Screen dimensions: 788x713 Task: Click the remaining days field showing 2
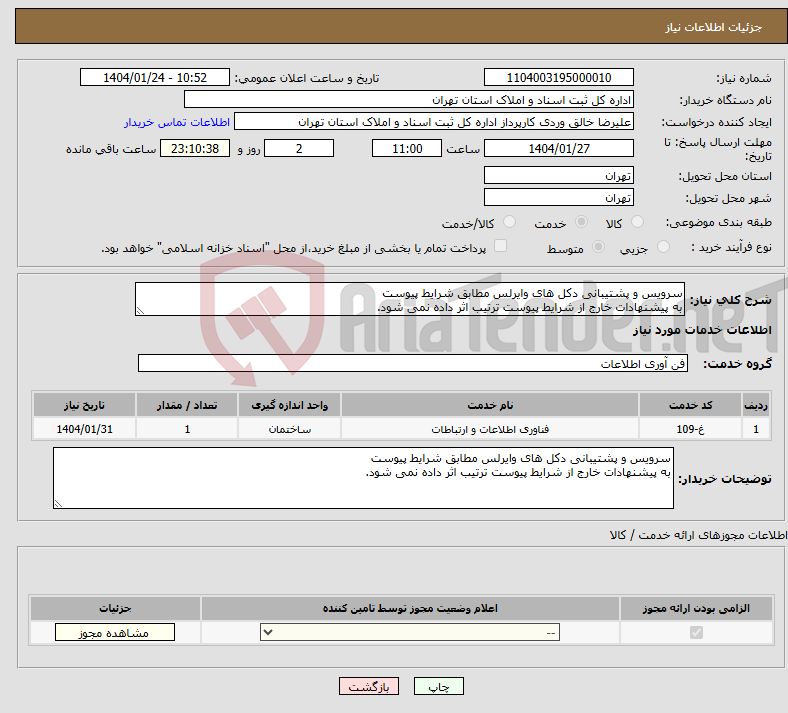coord(299,148)
